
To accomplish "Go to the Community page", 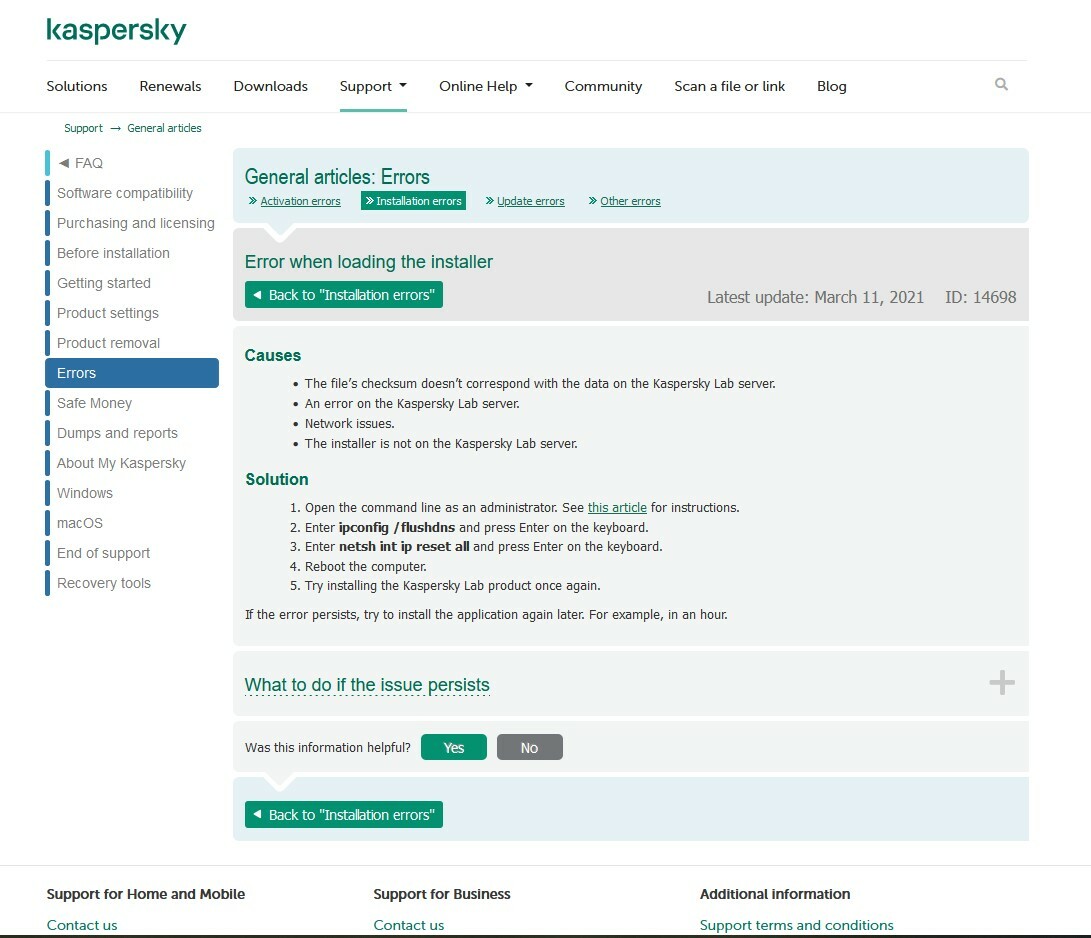I will point(603,86).
